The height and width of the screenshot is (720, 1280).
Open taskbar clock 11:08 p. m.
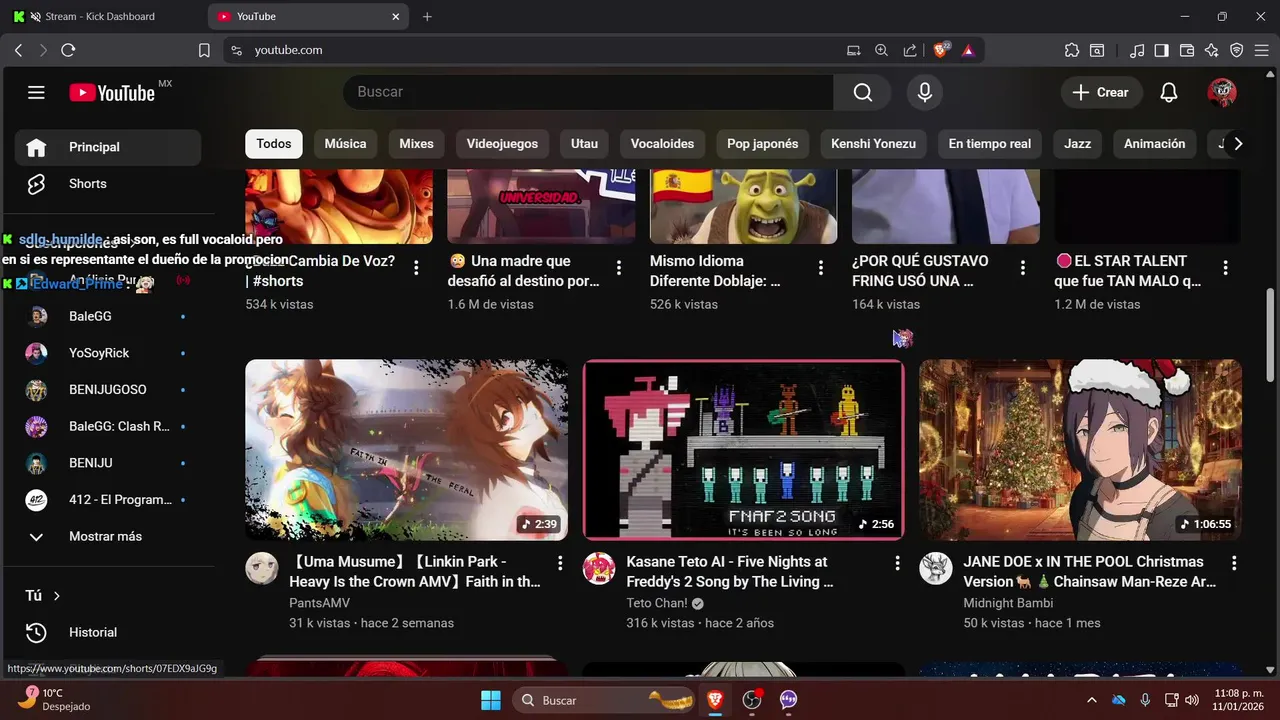(1237, 700)
